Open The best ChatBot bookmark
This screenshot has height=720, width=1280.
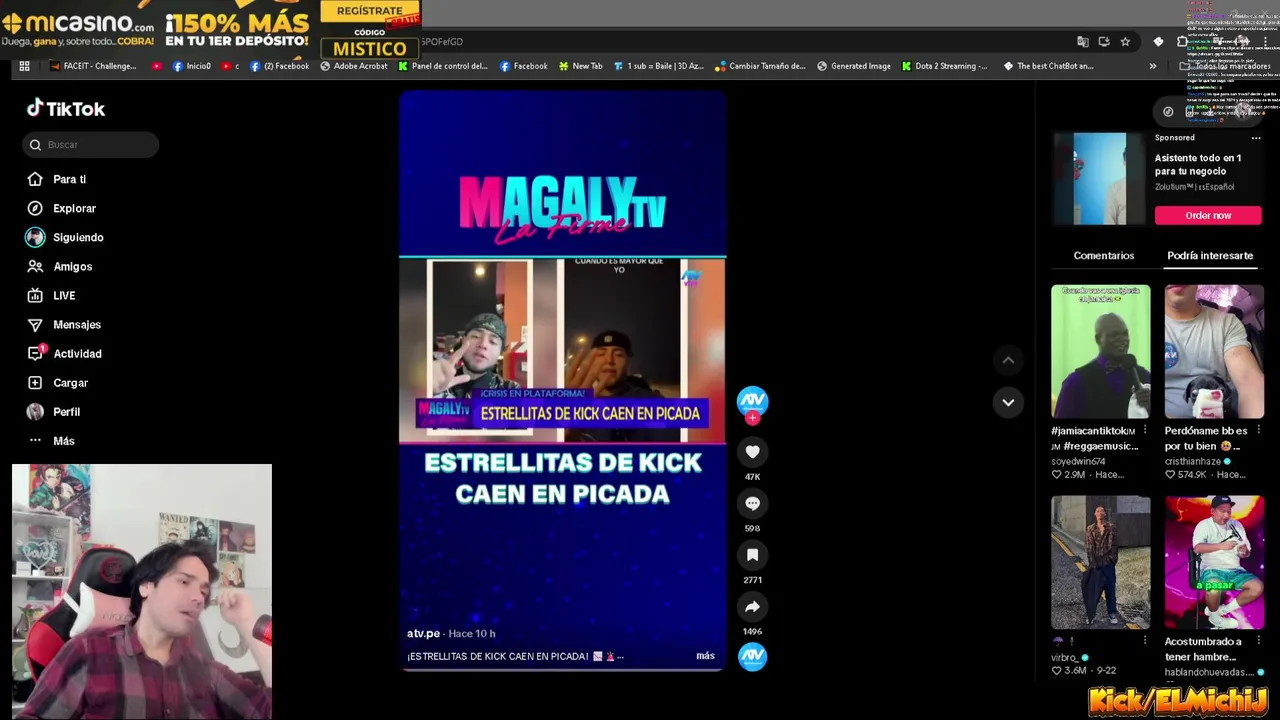(1048, 66)
